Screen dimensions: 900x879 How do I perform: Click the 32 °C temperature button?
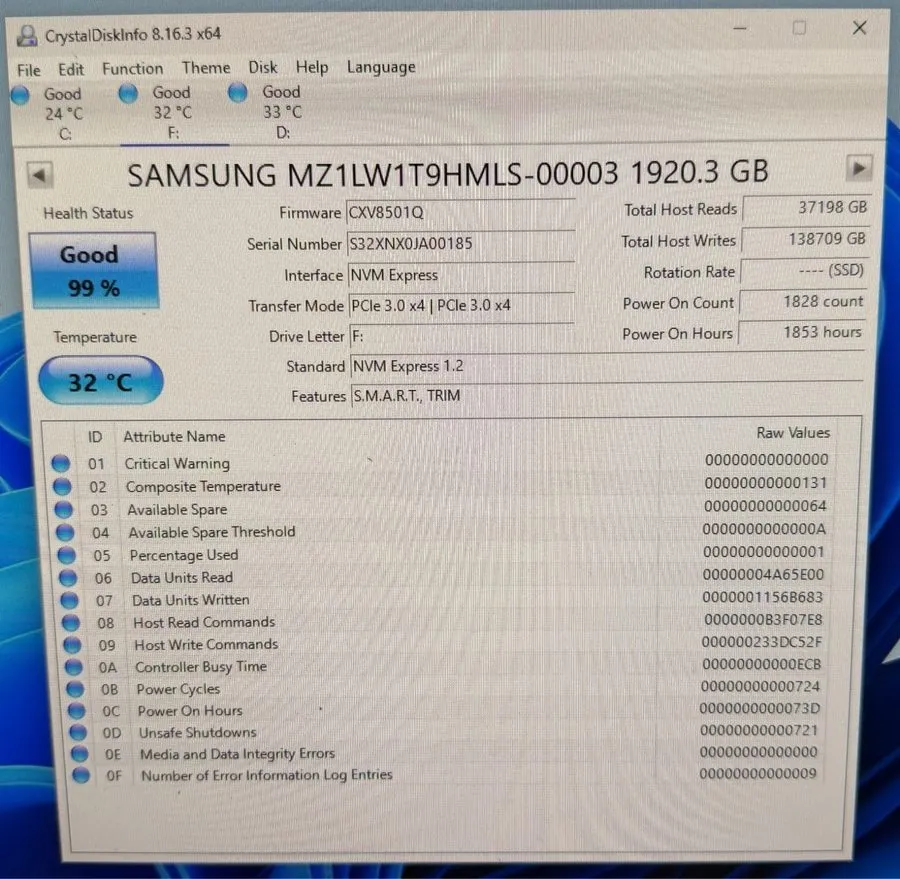point(101,381)
